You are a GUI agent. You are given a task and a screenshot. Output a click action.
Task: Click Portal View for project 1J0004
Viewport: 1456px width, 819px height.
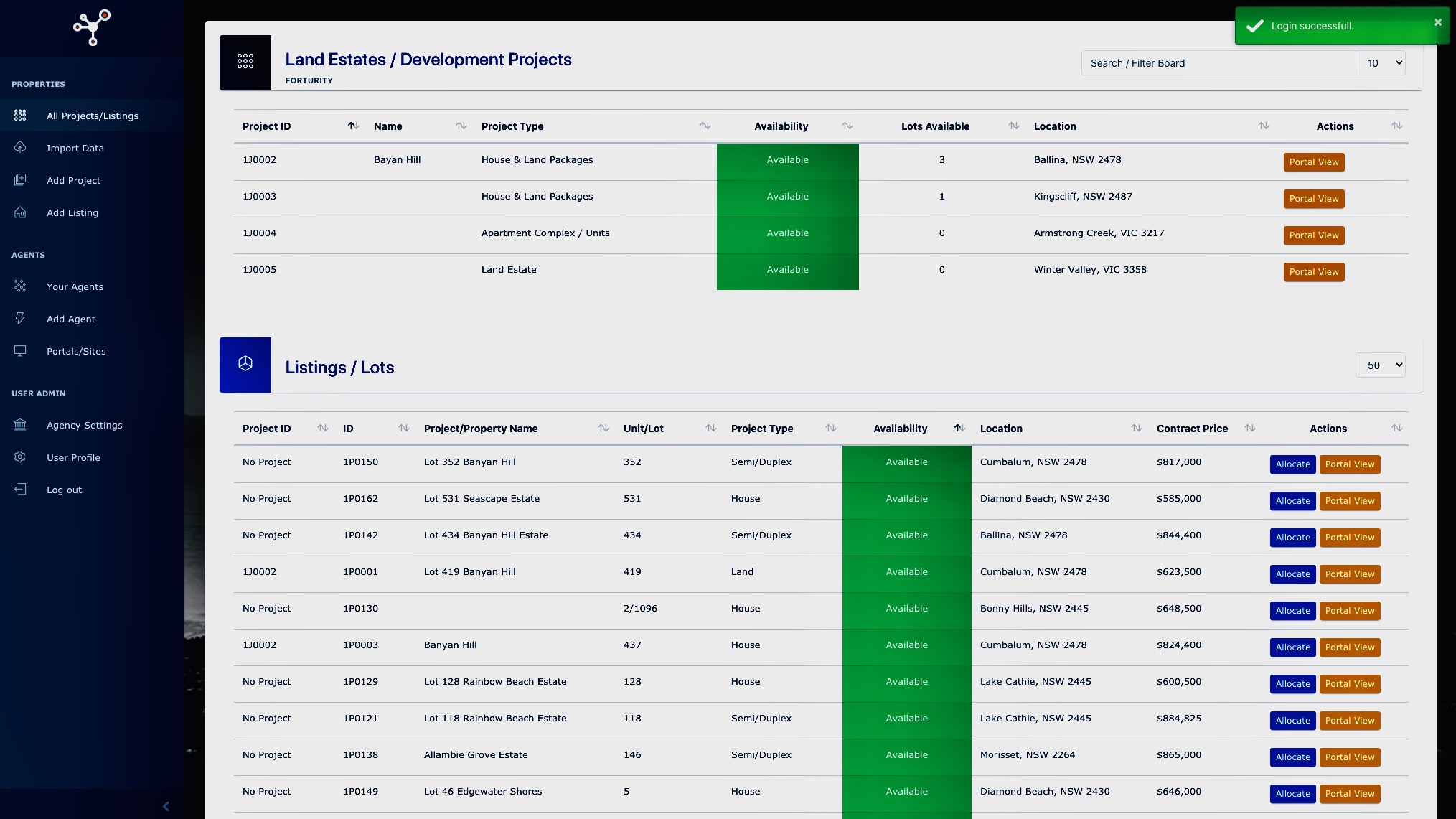coord(1313,235)
